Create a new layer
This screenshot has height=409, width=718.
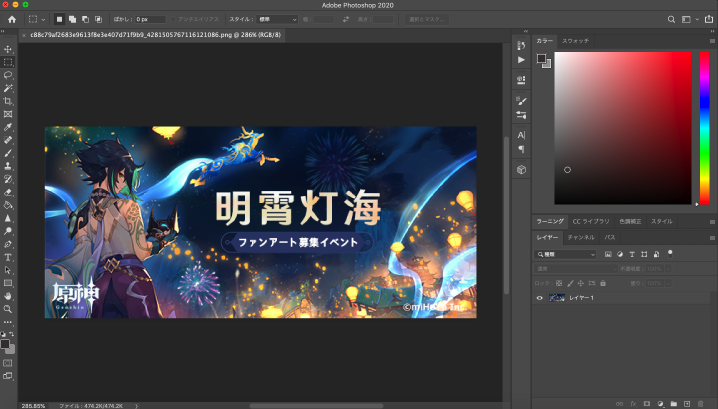pyautogui.click(x=687, y=404)
